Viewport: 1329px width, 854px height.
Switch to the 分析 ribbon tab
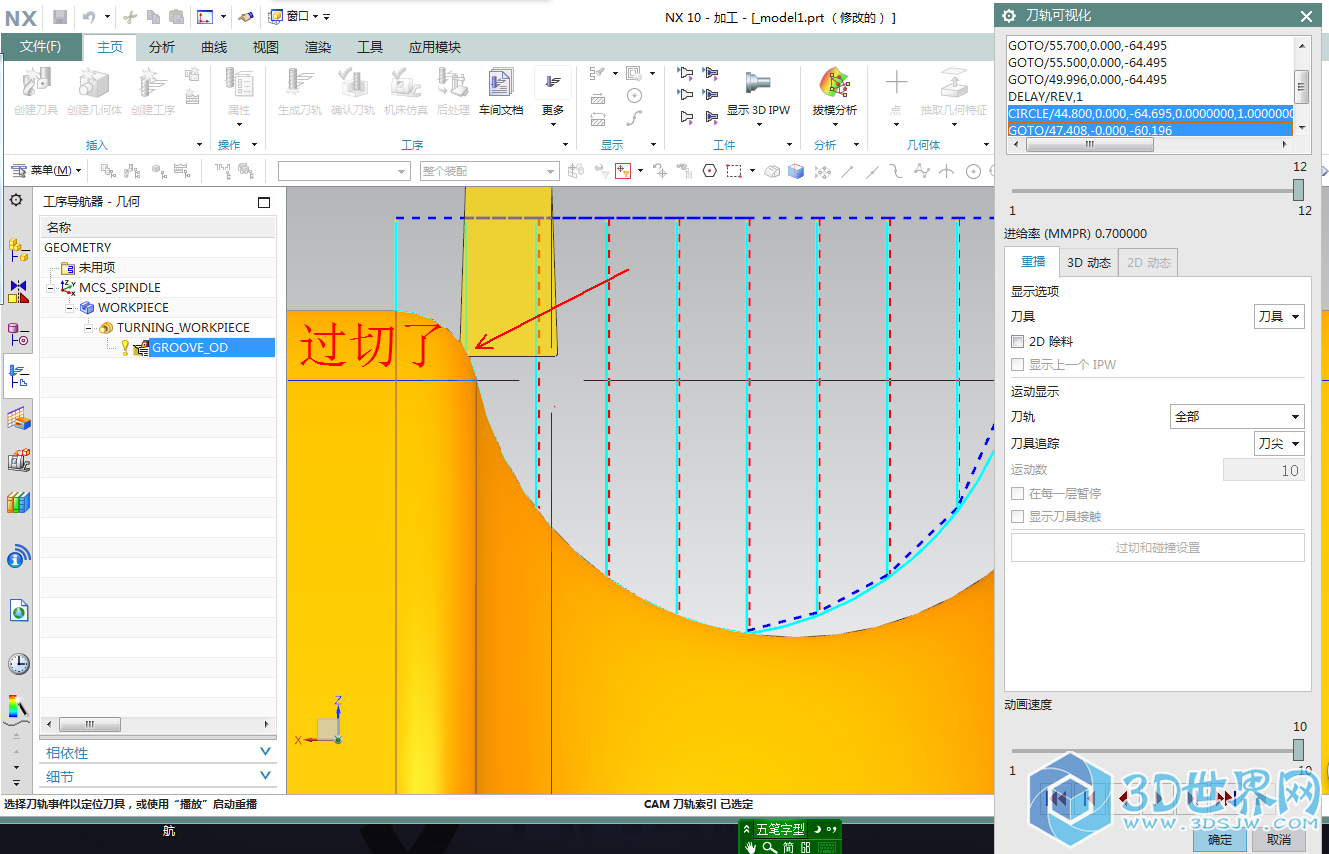[x=162, y=47]
